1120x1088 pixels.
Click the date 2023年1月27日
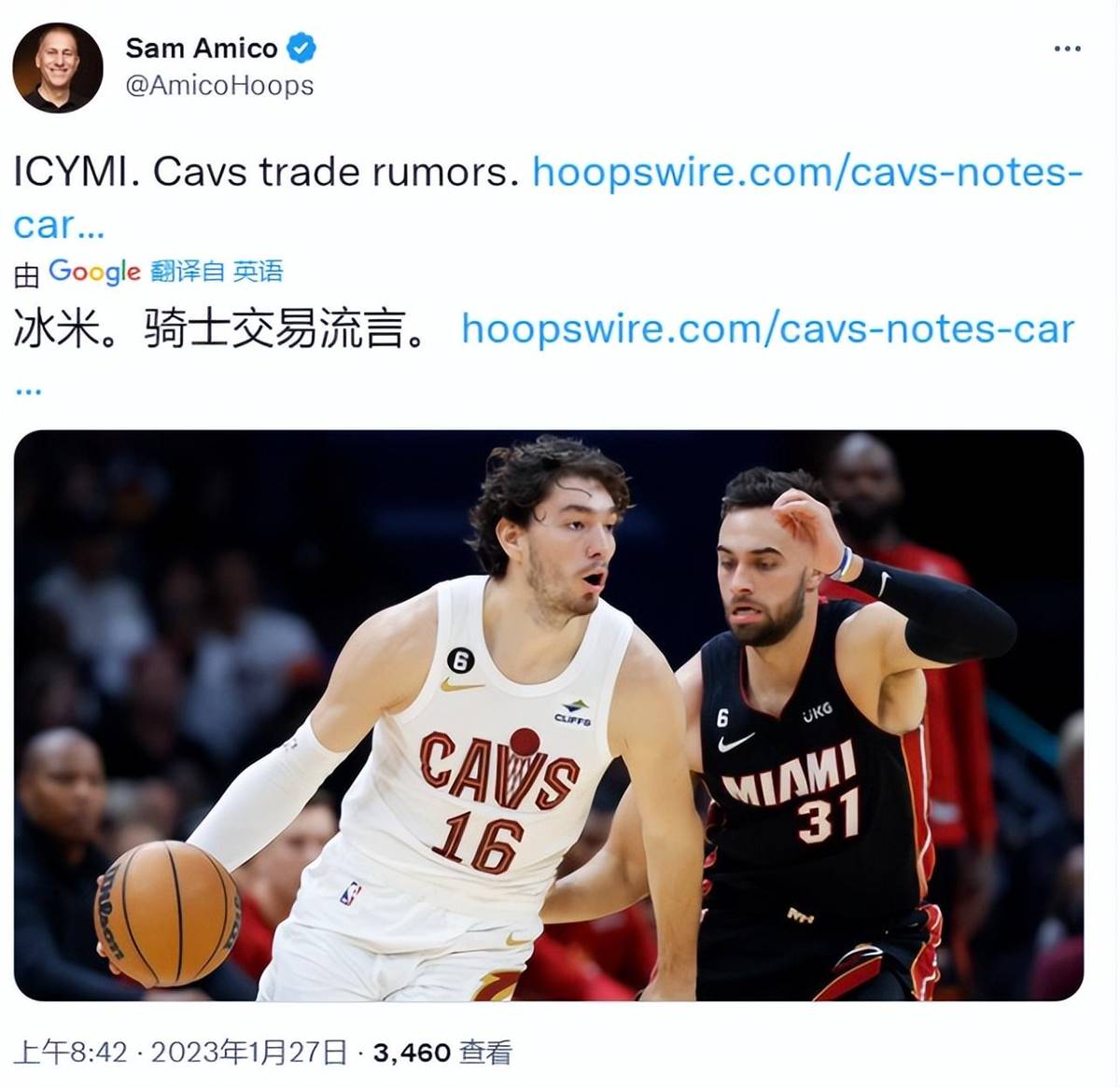pos(249,1053)
